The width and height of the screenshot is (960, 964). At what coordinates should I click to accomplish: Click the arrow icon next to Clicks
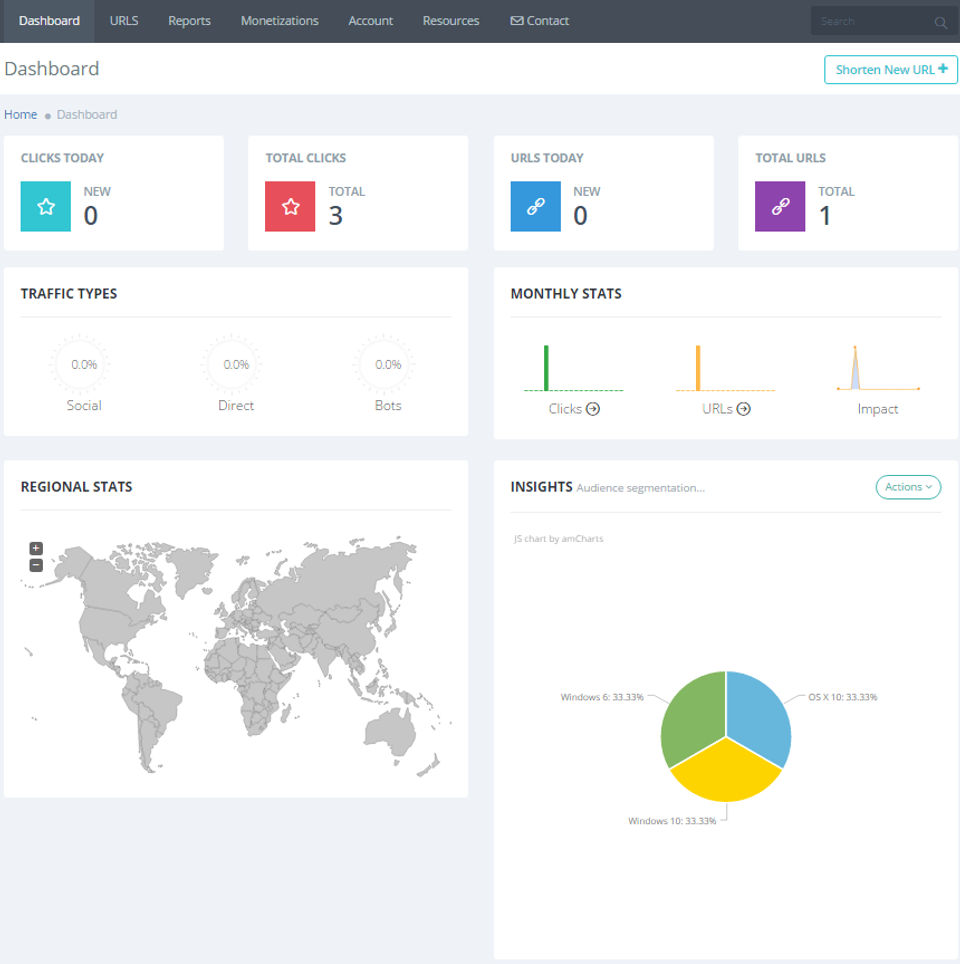pyautogui.click(x=593, y=409)
